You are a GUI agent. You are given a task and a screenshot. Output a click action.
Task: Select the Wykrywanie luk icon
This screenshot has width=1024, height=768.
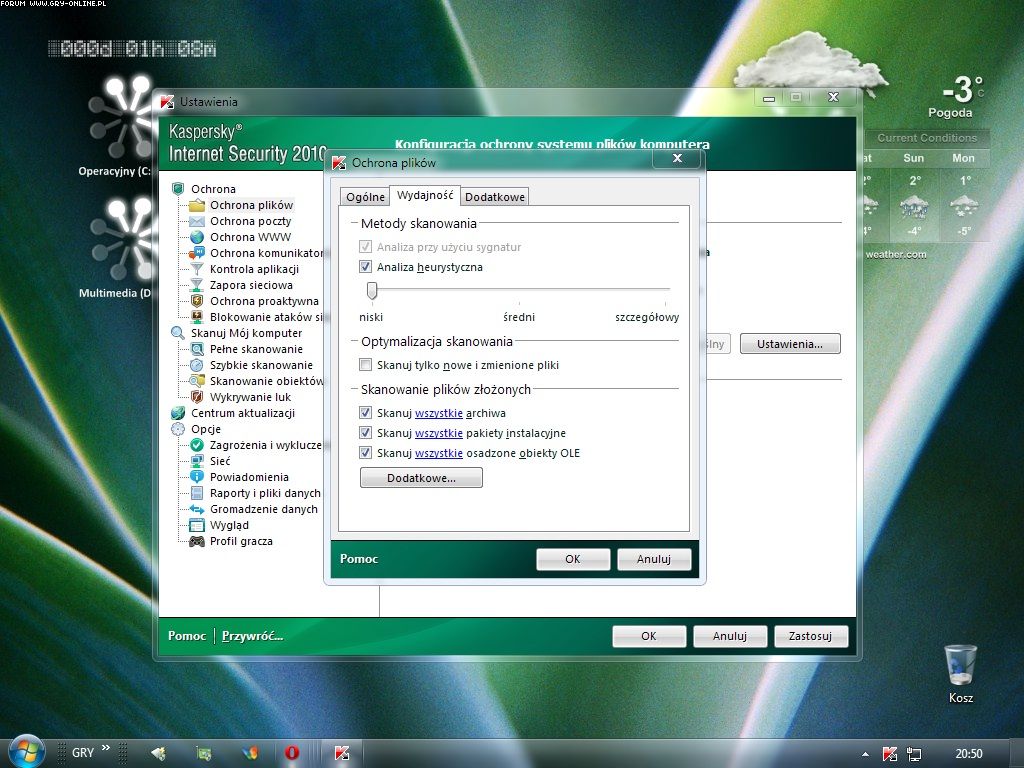pyautogui.click(x=197, y=397)
